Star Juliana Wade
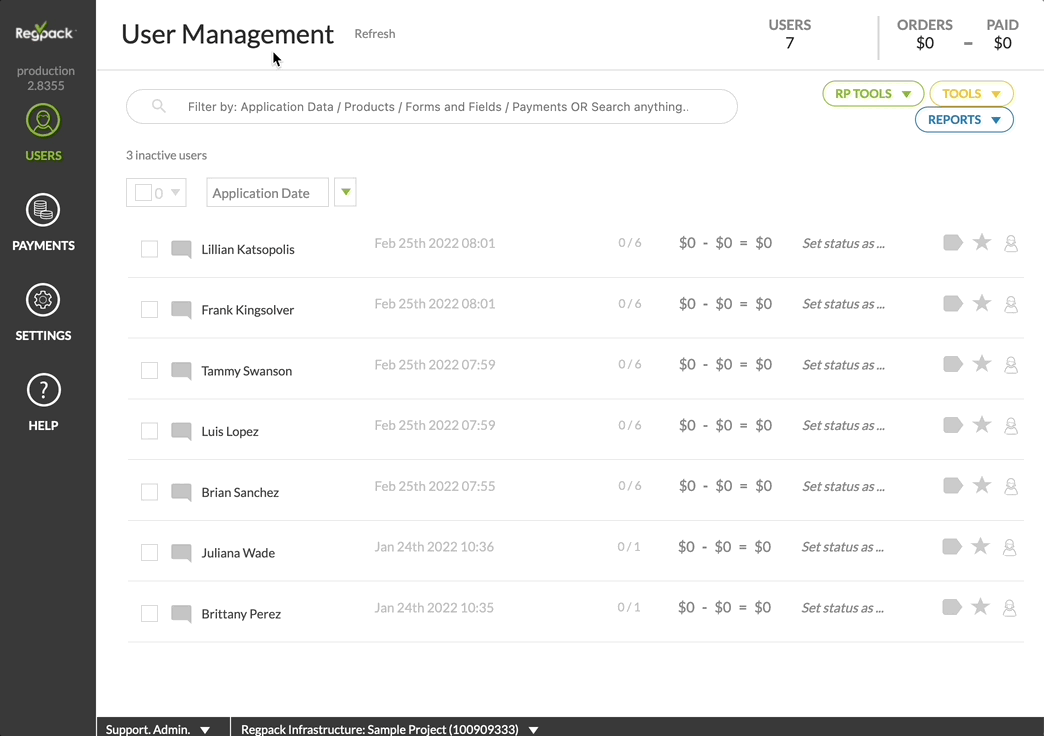Viewport: 1044px width, 736px height. (x=981, y=546)
